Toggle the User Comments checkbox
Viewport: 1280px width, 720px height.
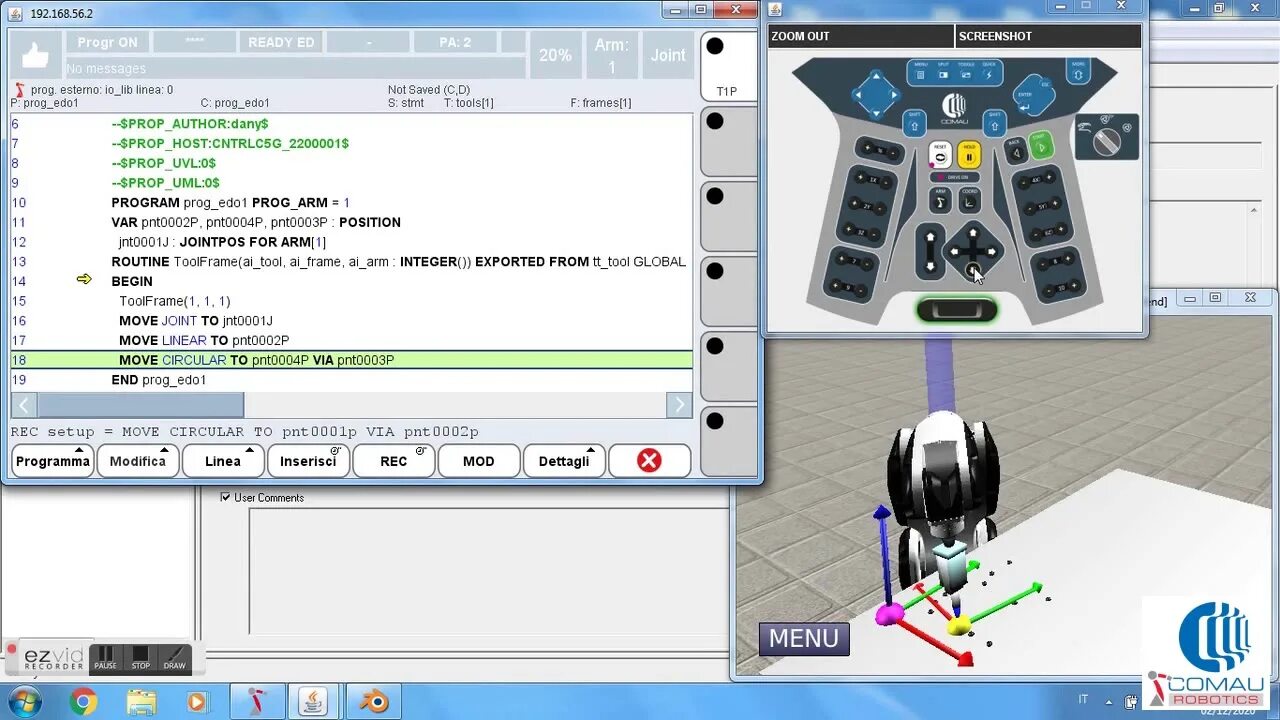[225, 497]
